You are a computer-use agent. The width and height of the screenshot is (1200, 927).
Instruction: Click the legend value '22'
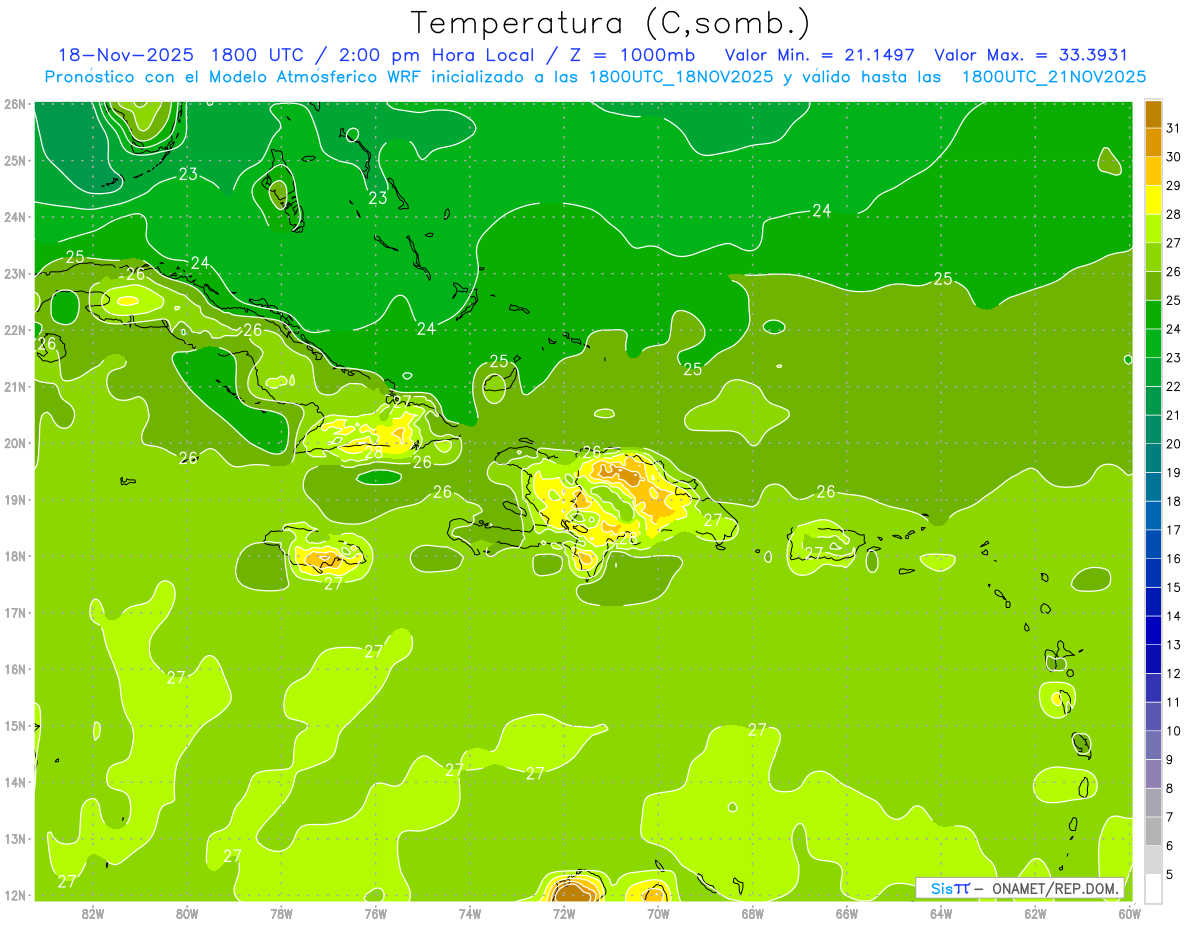(x=1173, y=386)
